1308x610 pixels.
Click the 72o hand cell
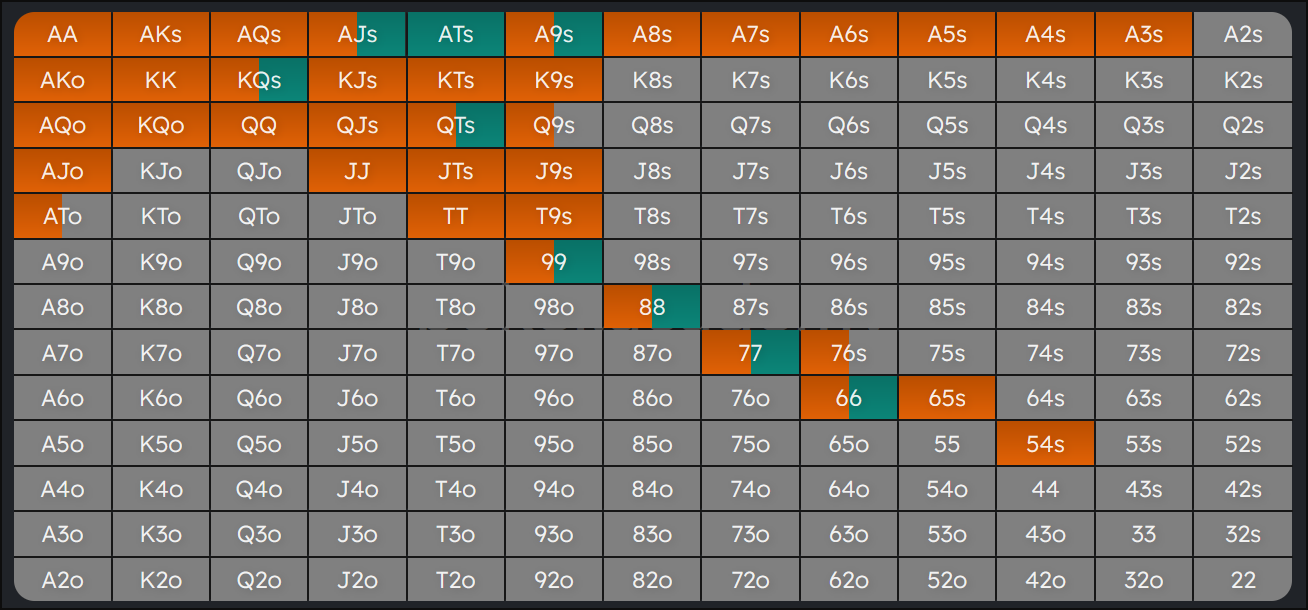point(750,580)
